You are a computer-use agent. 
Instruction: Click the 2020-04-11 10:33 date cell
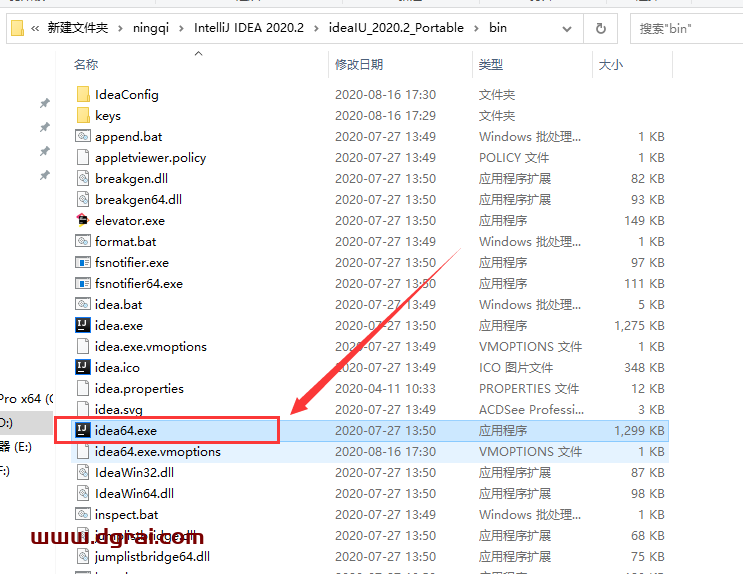pos(385,389)
